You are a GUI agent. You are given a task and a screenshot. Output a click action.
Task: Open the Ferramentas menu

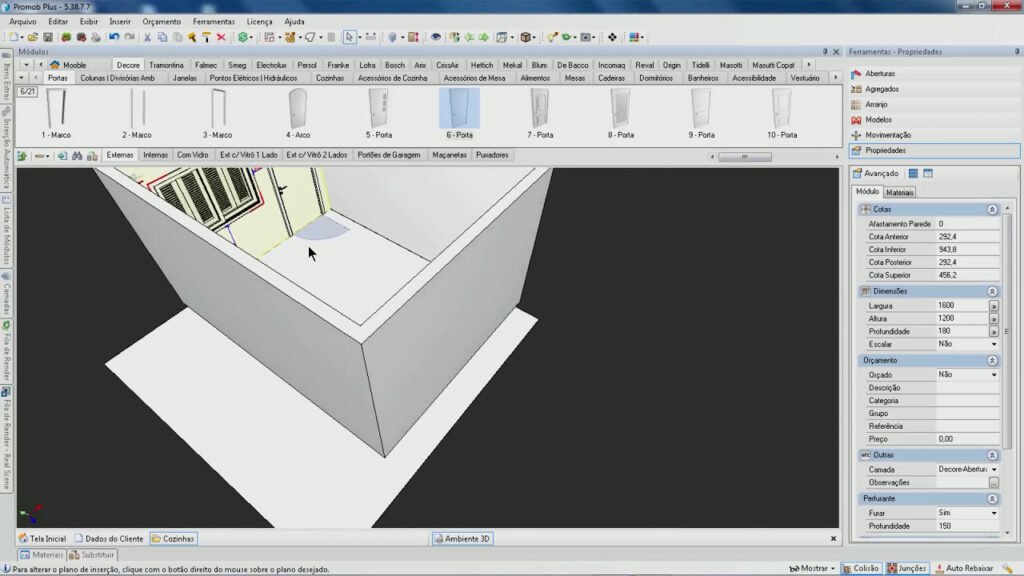pyautogui.click(x=214, y=22)
